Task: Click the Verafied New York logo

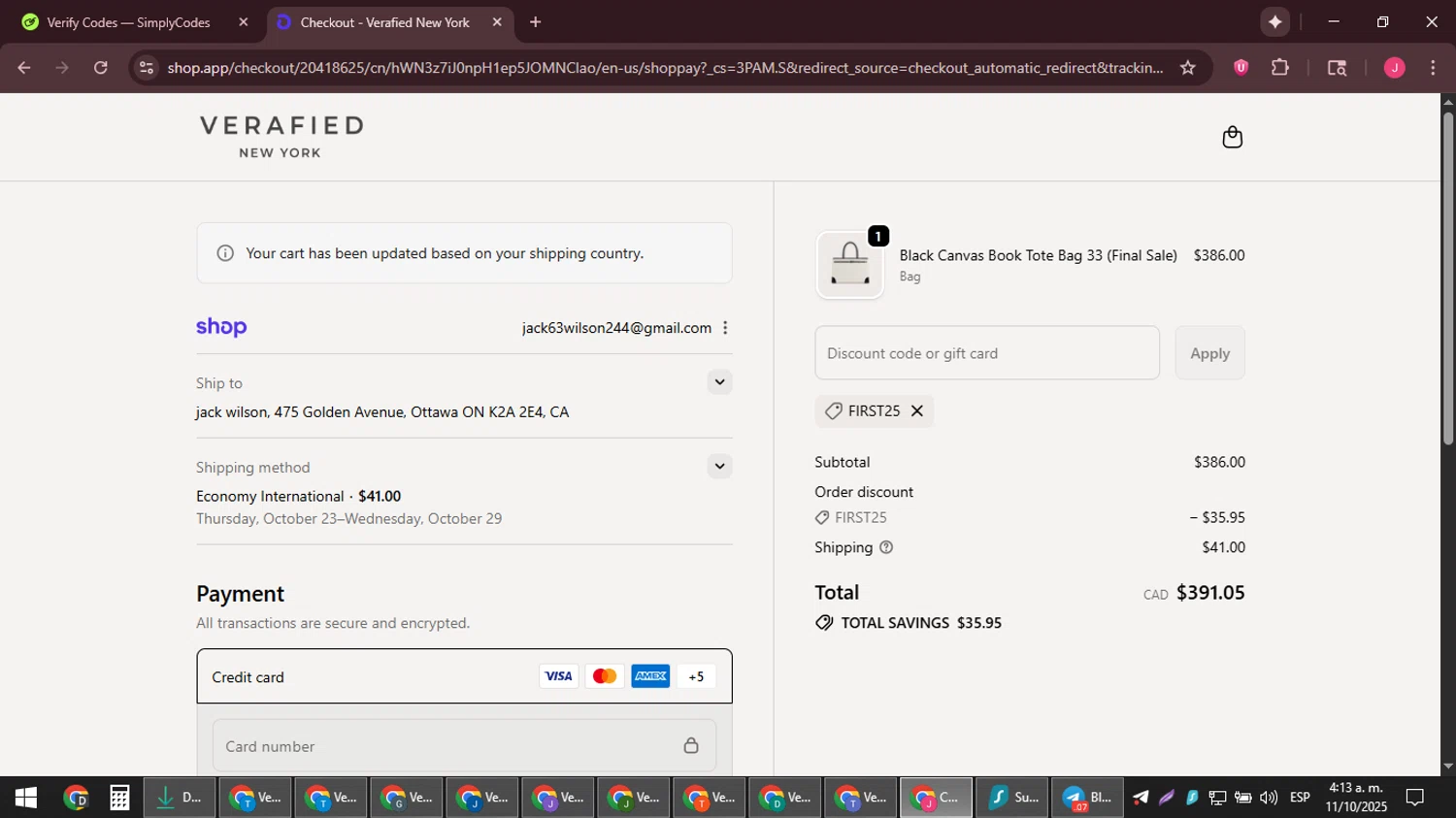Action: tap(281, 137)
